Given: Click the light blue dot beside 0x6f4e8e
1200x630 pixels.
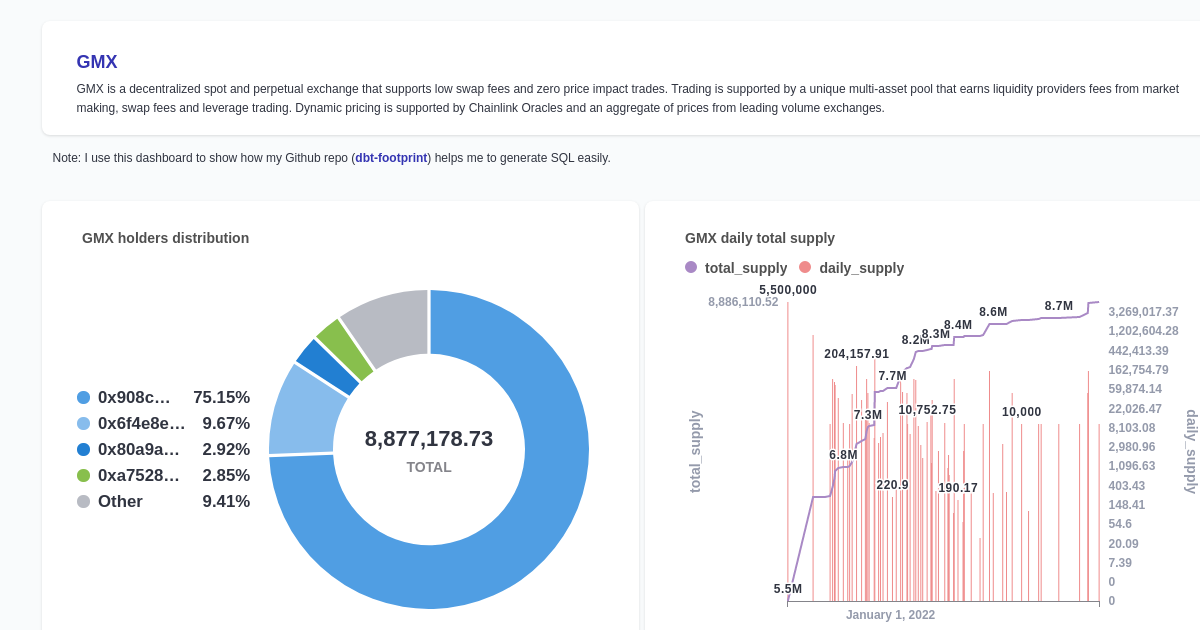Looking at the screenshot, I should coord(82,423).
